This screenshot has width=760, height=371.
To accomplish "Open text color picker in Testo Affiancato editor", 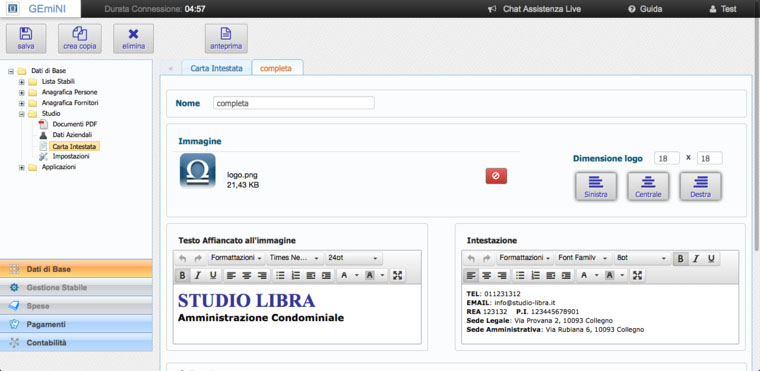I will pyautogui.click(x=344, y=275).
